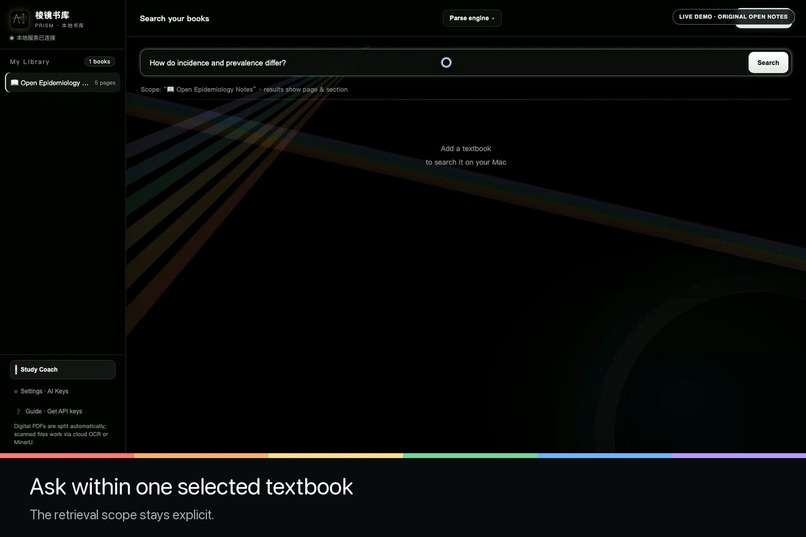
Task: Click book icon beside Open Epidemiology in library
Action: (14, 83)
